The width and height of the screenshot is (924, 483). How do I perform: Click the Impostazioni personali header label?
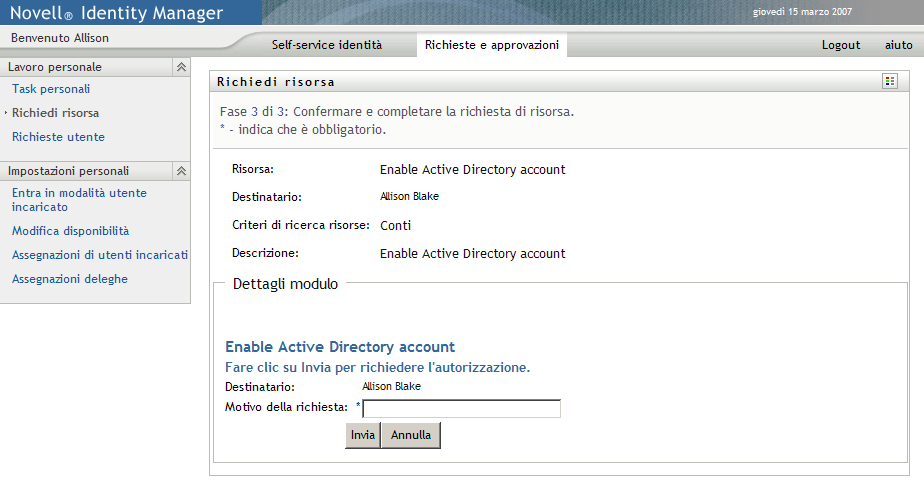[68, 171]
